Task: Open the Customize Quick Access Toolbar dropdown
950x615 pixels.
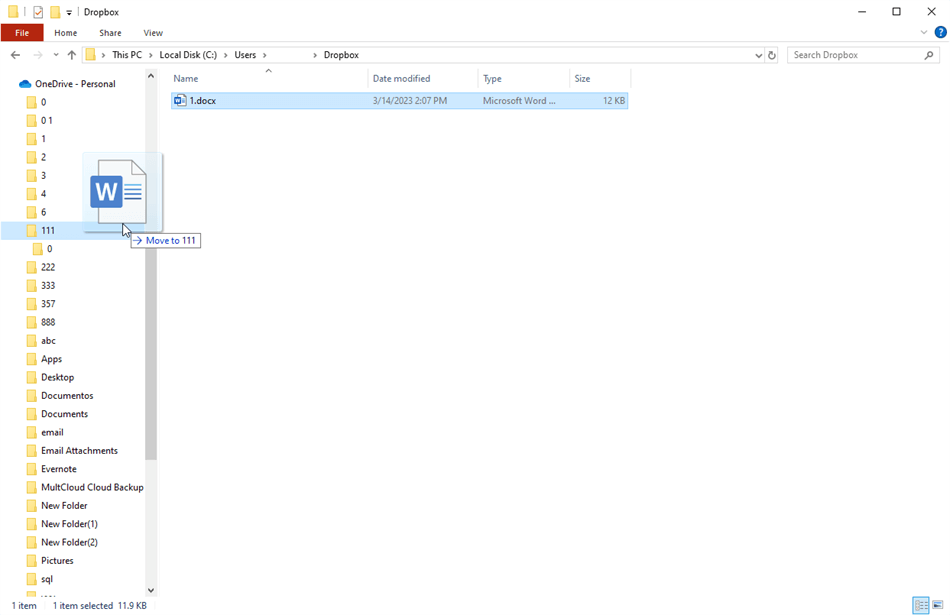Action: (x=69, y=12)
